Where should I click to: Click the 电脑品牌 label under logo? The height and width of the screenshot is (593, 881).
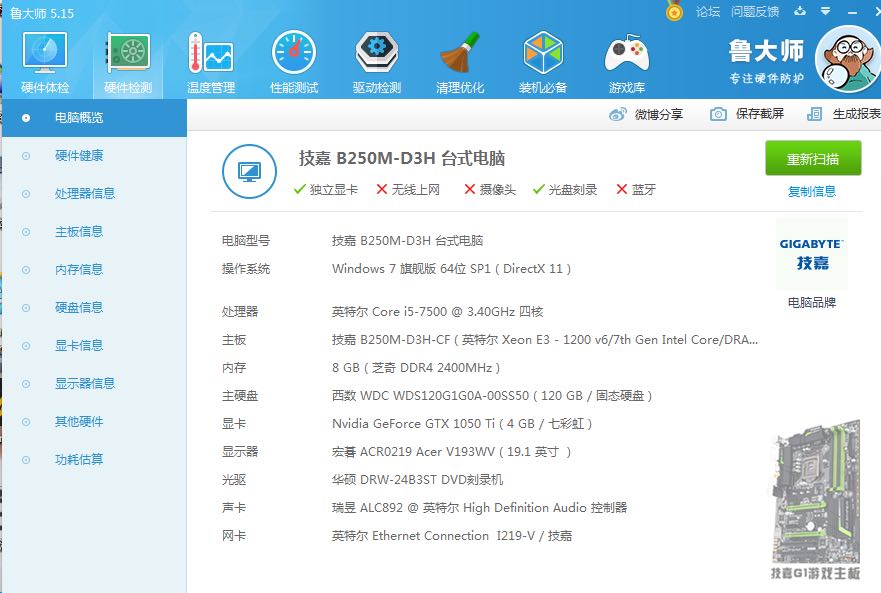tap(811, 302)
